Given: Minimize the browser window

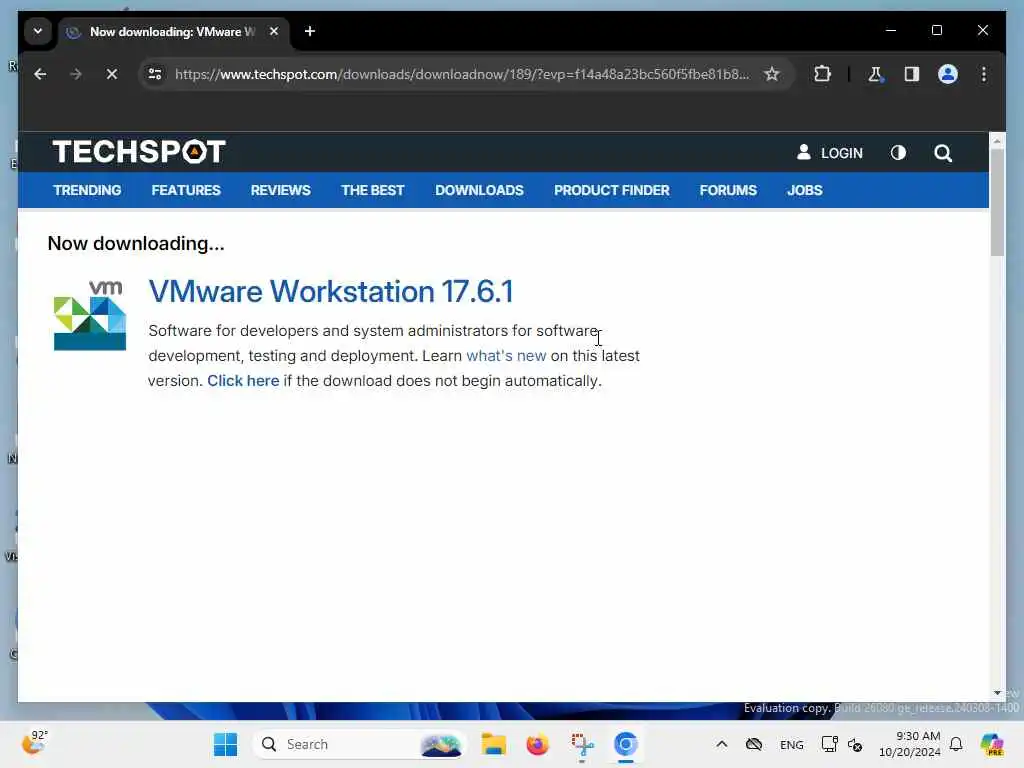Looking at the screenshot, I should pyautogui.click(x=891, y=31).
